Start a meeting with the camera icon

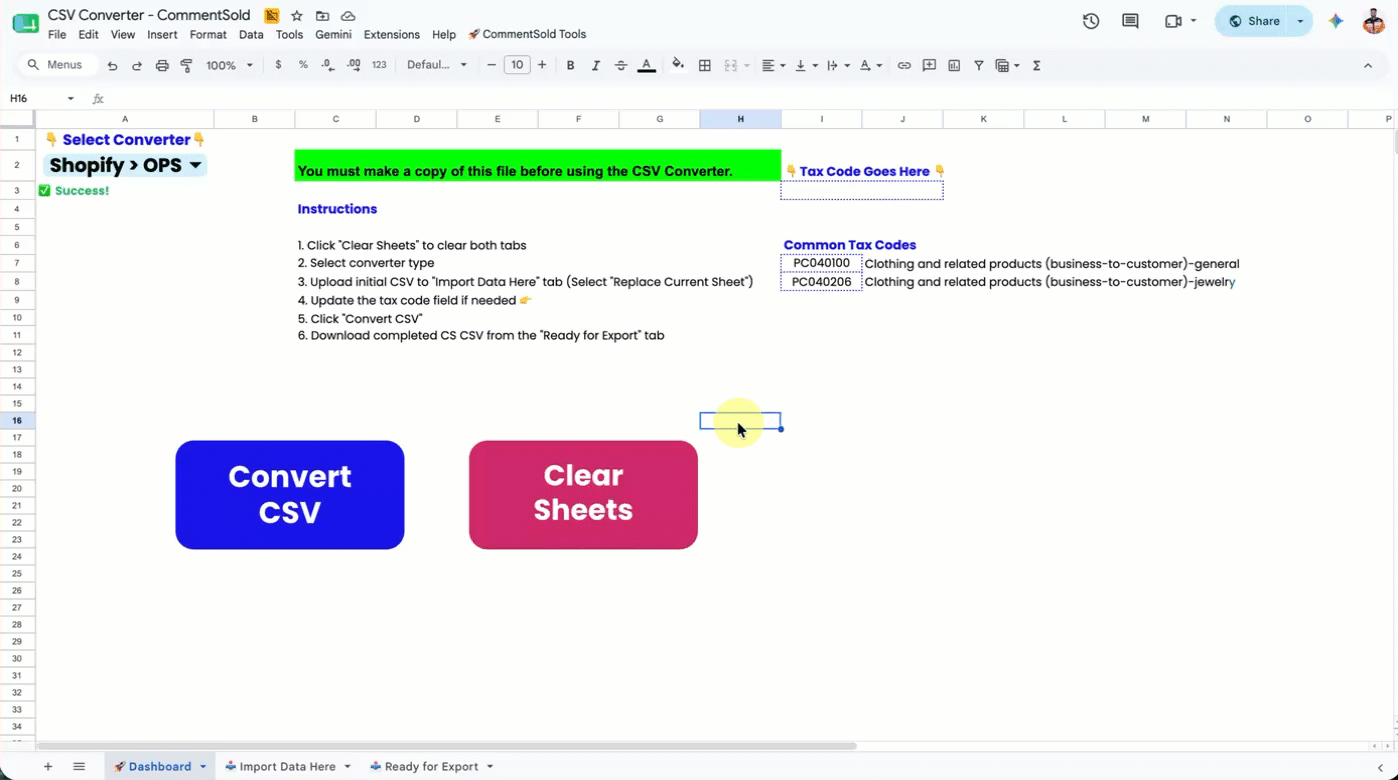[x=1174, y=21]
